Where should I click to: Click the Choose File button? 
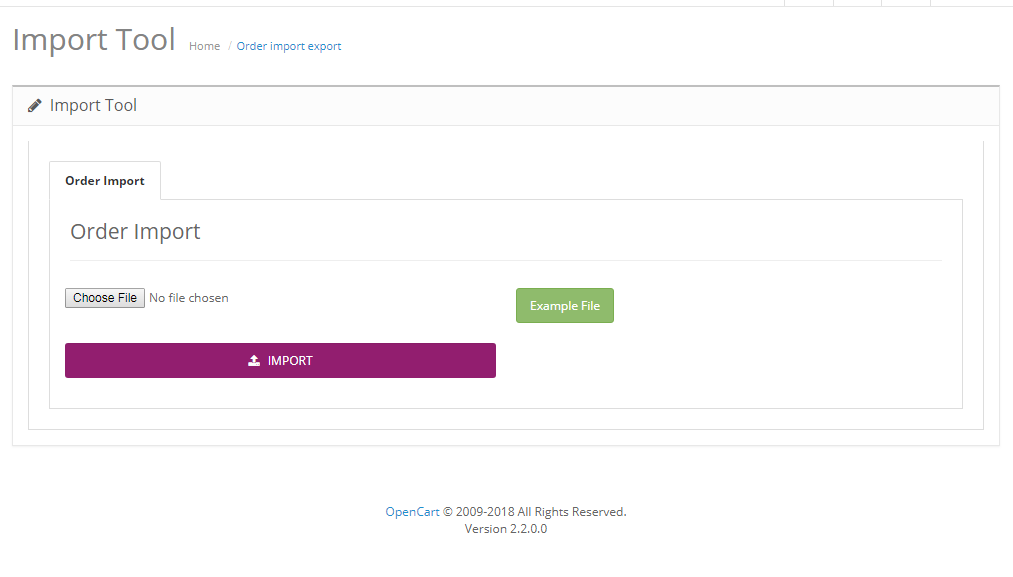(x=105, y=298)
